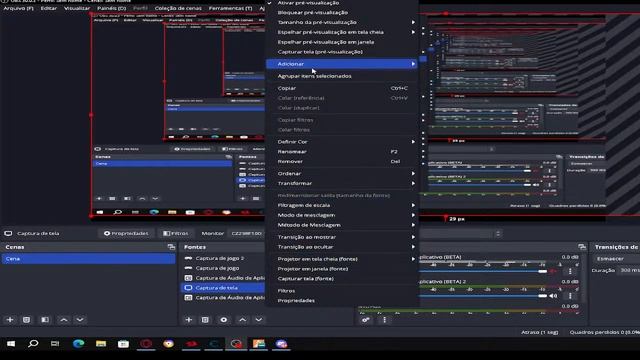Open Windows taskbar search
This screenshot has width=640, height=360.
pos(33,344)
